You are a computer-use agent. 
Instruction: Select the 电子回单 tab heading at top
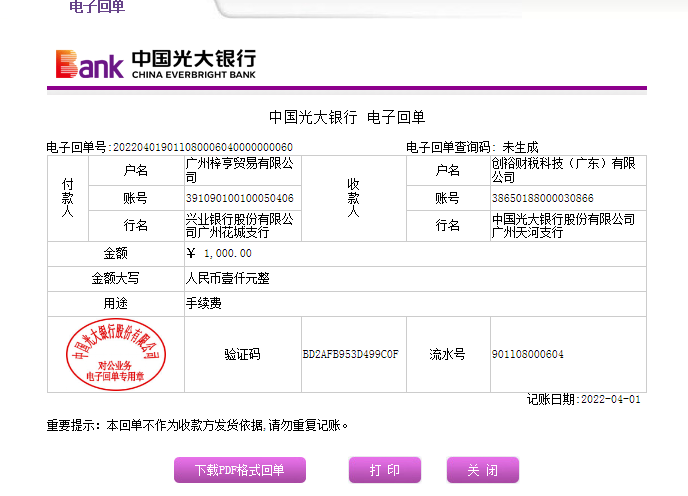(x=97, y=6)
